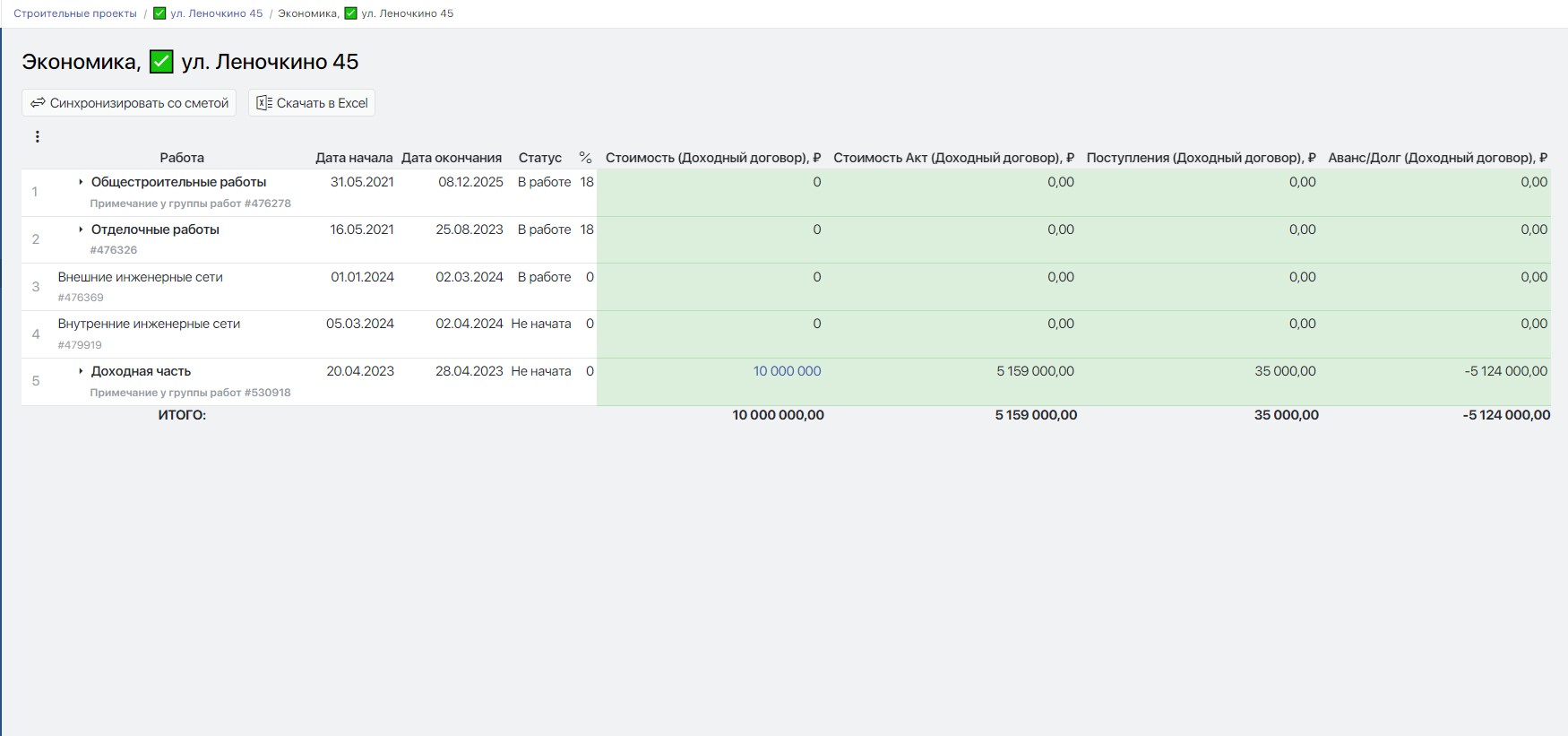The width and height of the screenshot is (1568, 736).
Task: Click the Поступления (Доходный договор) column header
Action: coord(1201,158)
